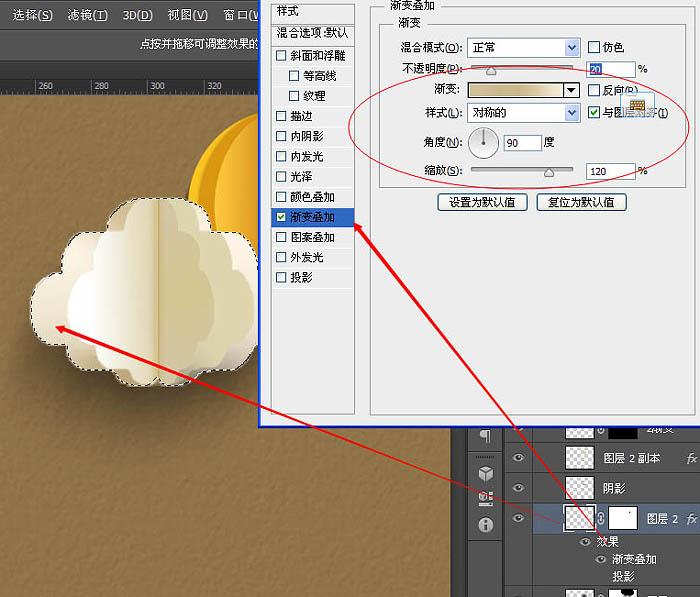Select the 图层 2 副本 layer thumbnail
This screenshot has height=597, width=700.
tap(579, 458)
